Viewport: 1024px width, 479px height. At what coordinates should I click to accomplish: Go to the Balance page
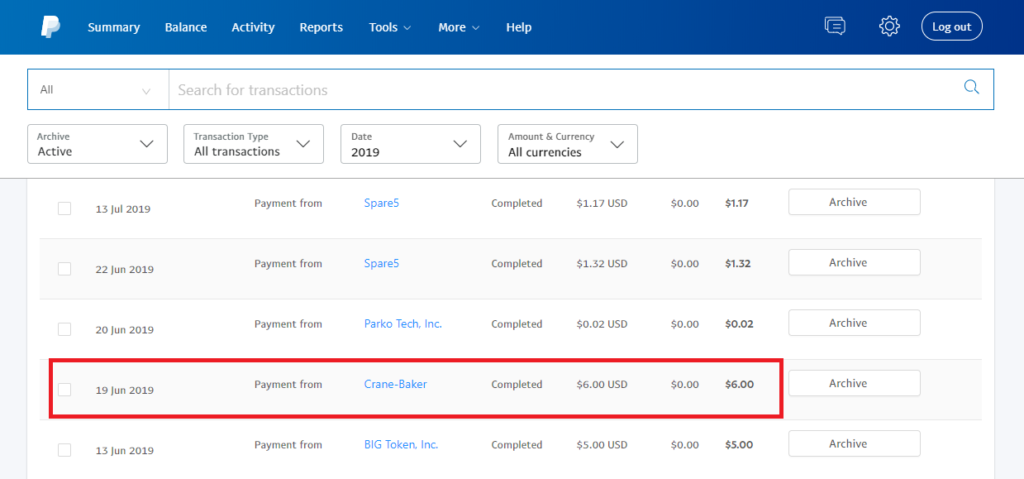185,27
